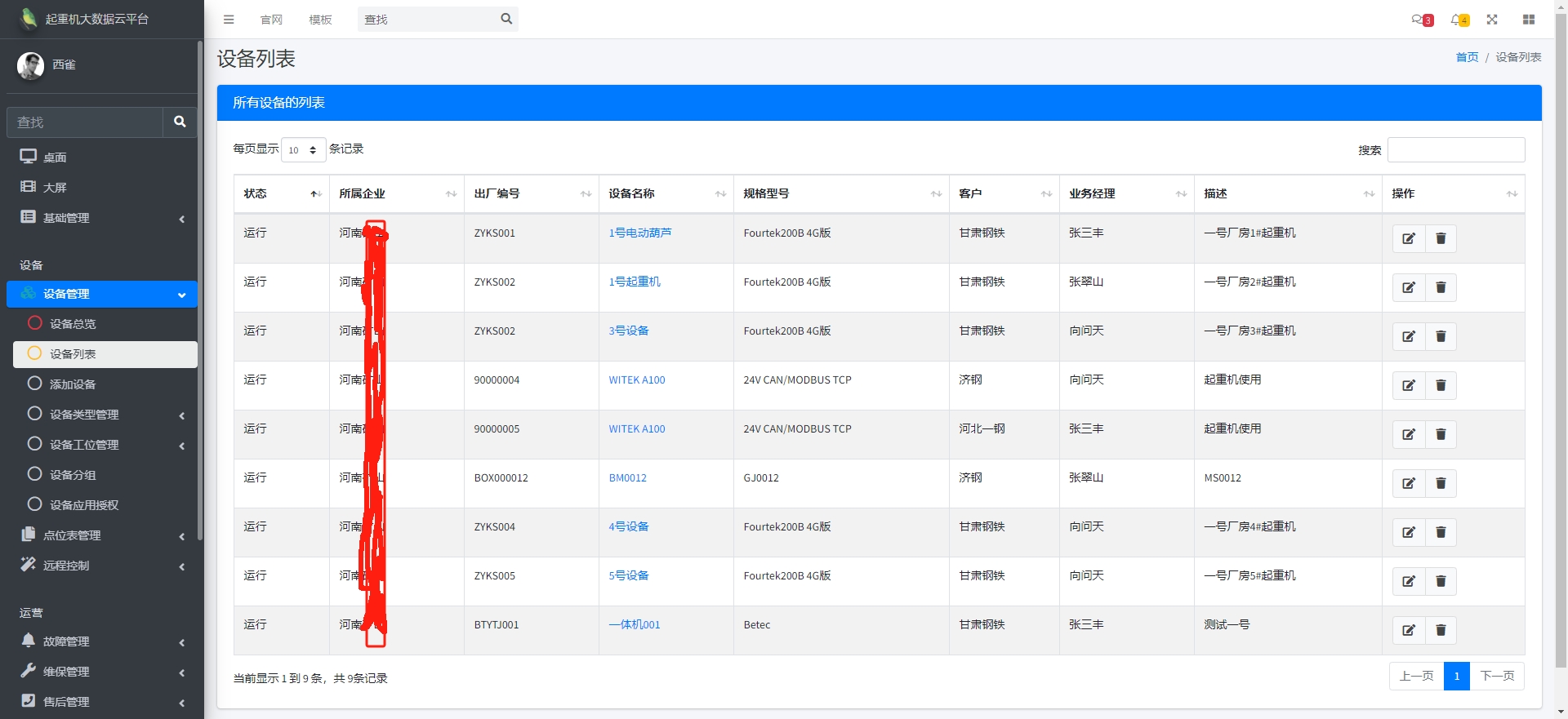Delete the BTYTJ001 device row
Viewport: 1568px width, 719px height.
click(1441, 630)
